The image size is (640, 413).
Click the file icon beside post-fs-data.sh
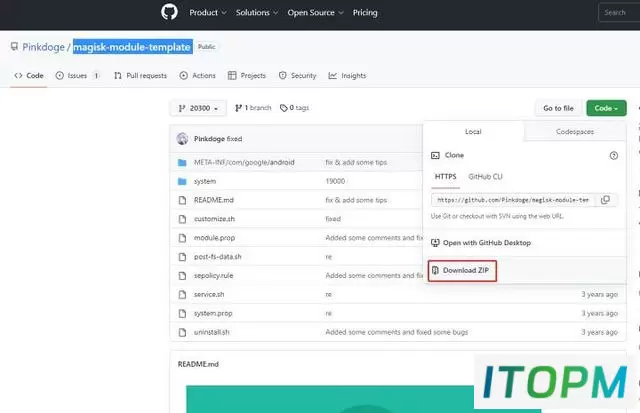click(x=182, y=257)
